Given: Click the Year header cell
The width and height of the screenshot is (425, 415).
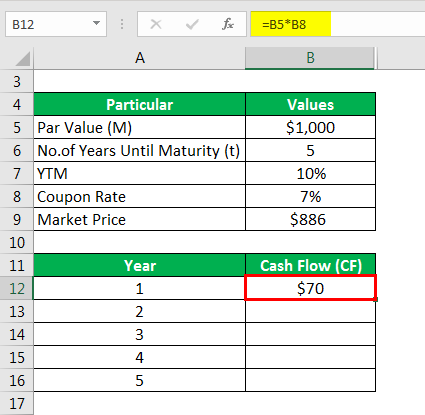Looking at the screenshot, I should coord(140,265).
